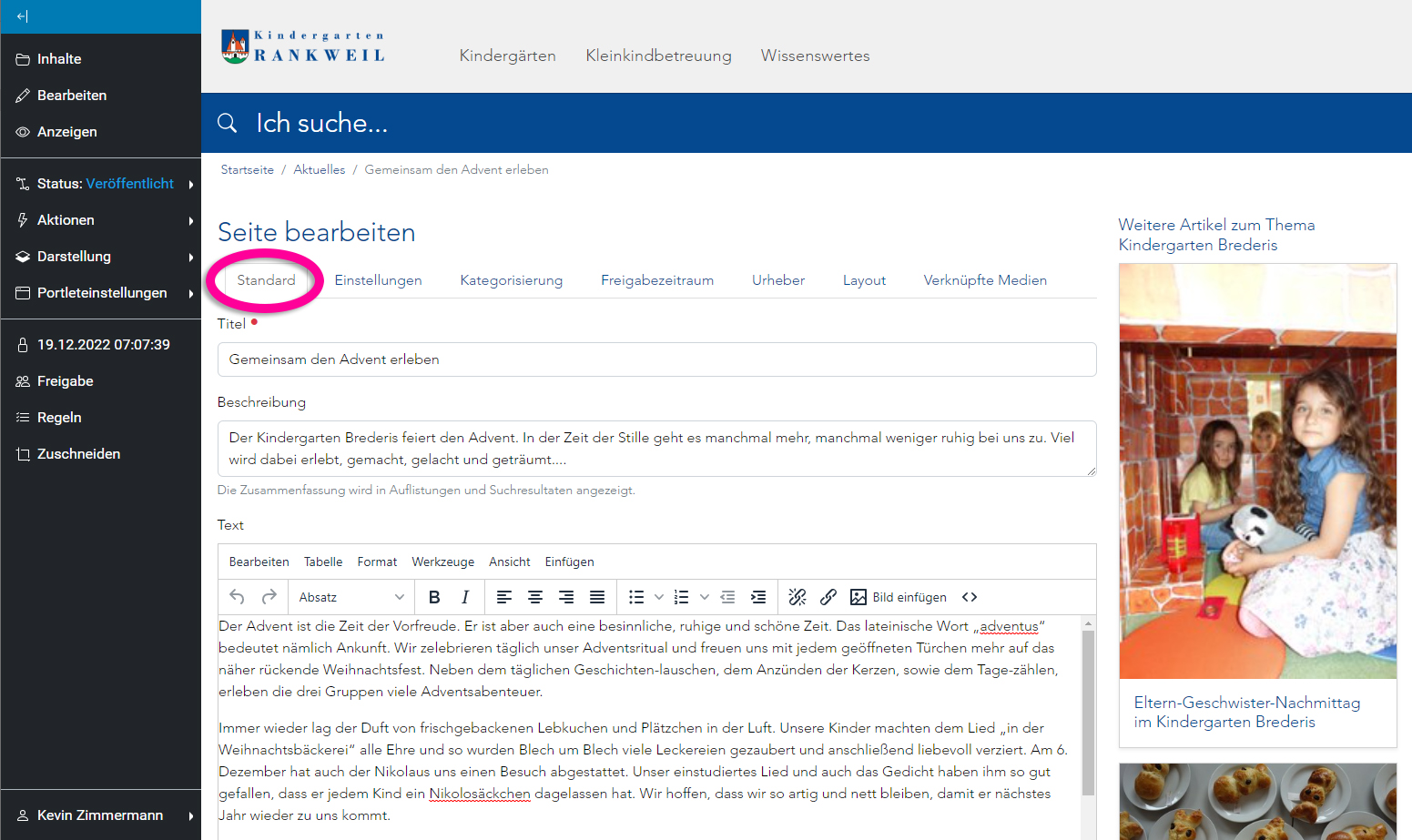Open source code view icon

tap(970, 597)
